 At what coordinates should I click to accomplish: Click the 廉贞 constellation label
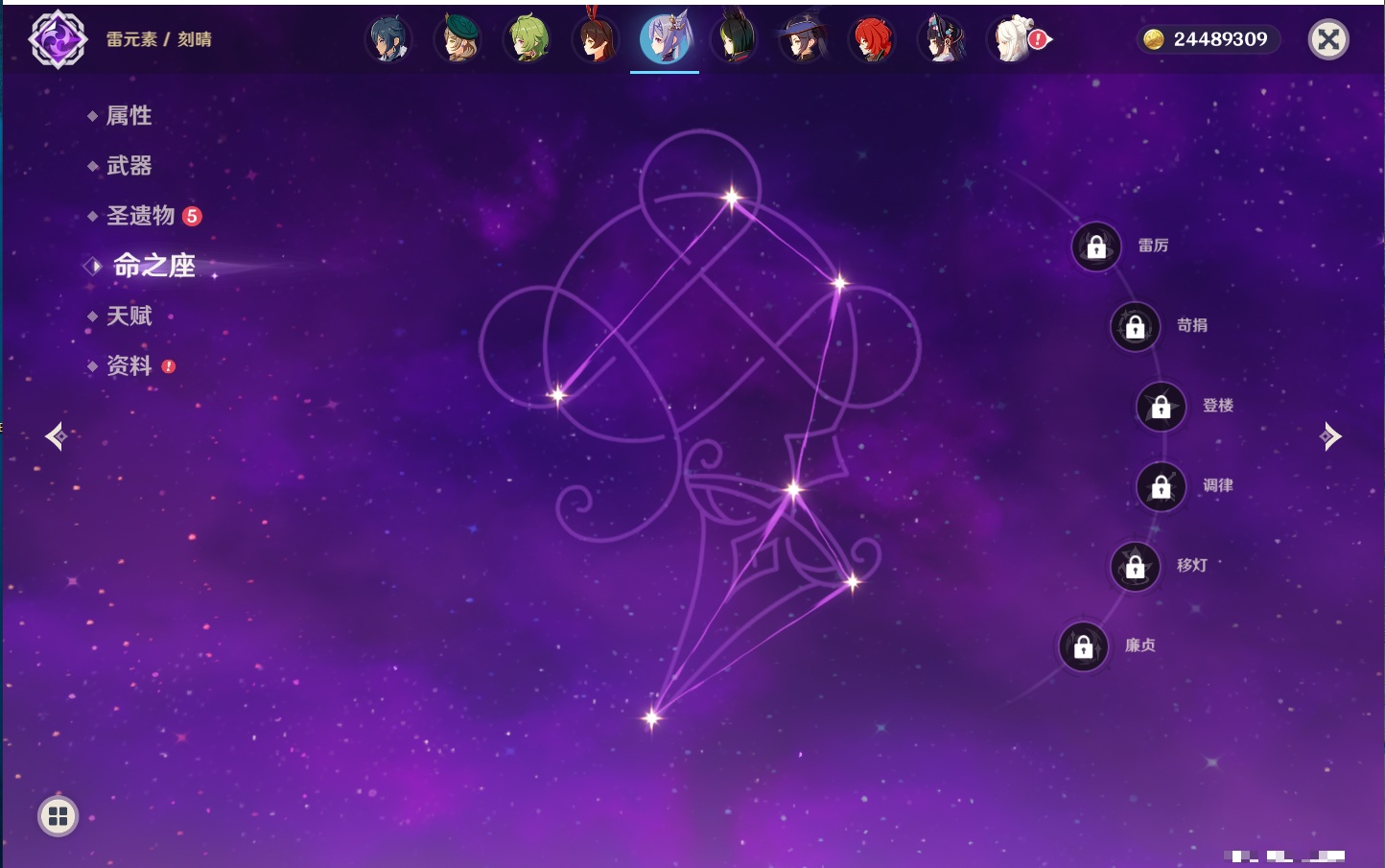1140,645
